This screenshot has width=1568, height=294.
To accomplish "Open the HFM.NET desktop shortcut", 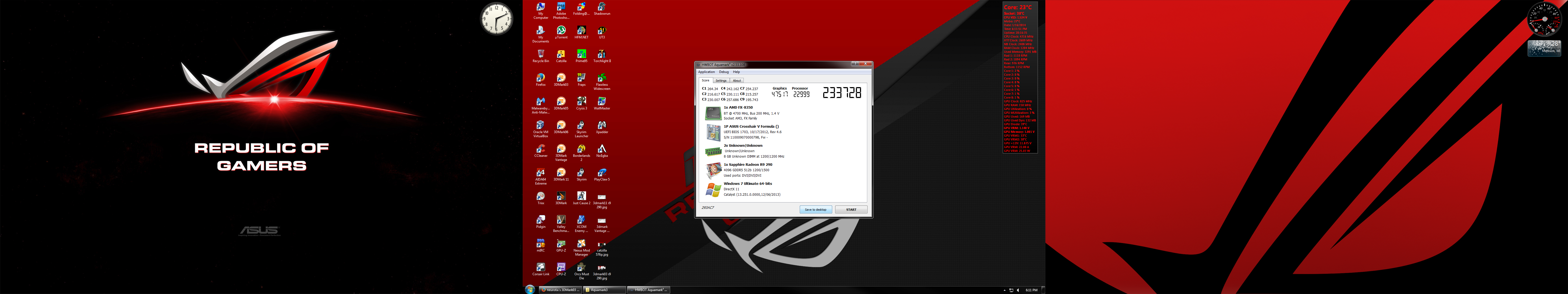I will coord(581,33).
